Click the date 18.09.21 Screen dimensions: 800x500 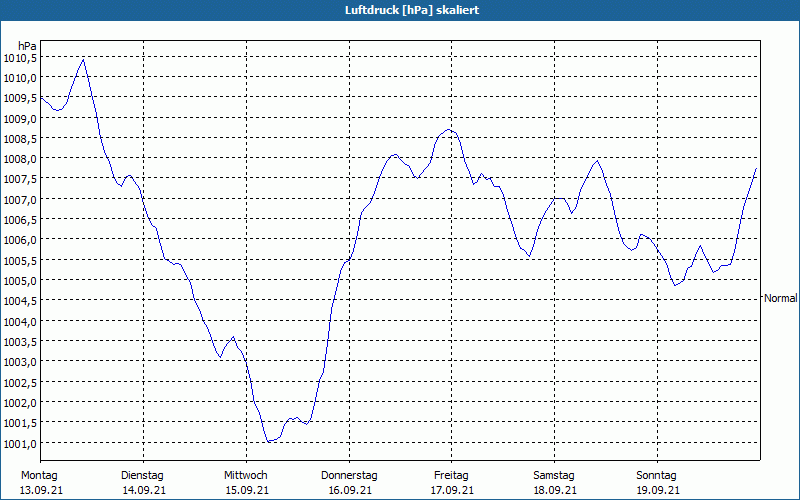555,491
